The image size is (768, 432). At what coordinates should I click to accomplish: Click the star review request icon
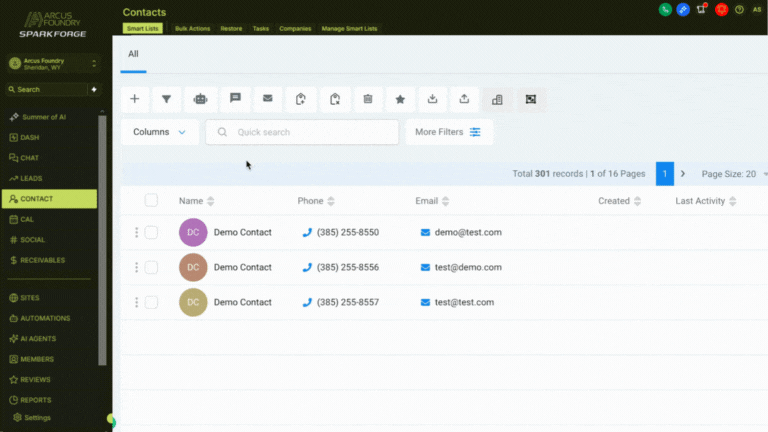(x=400, y=99)
